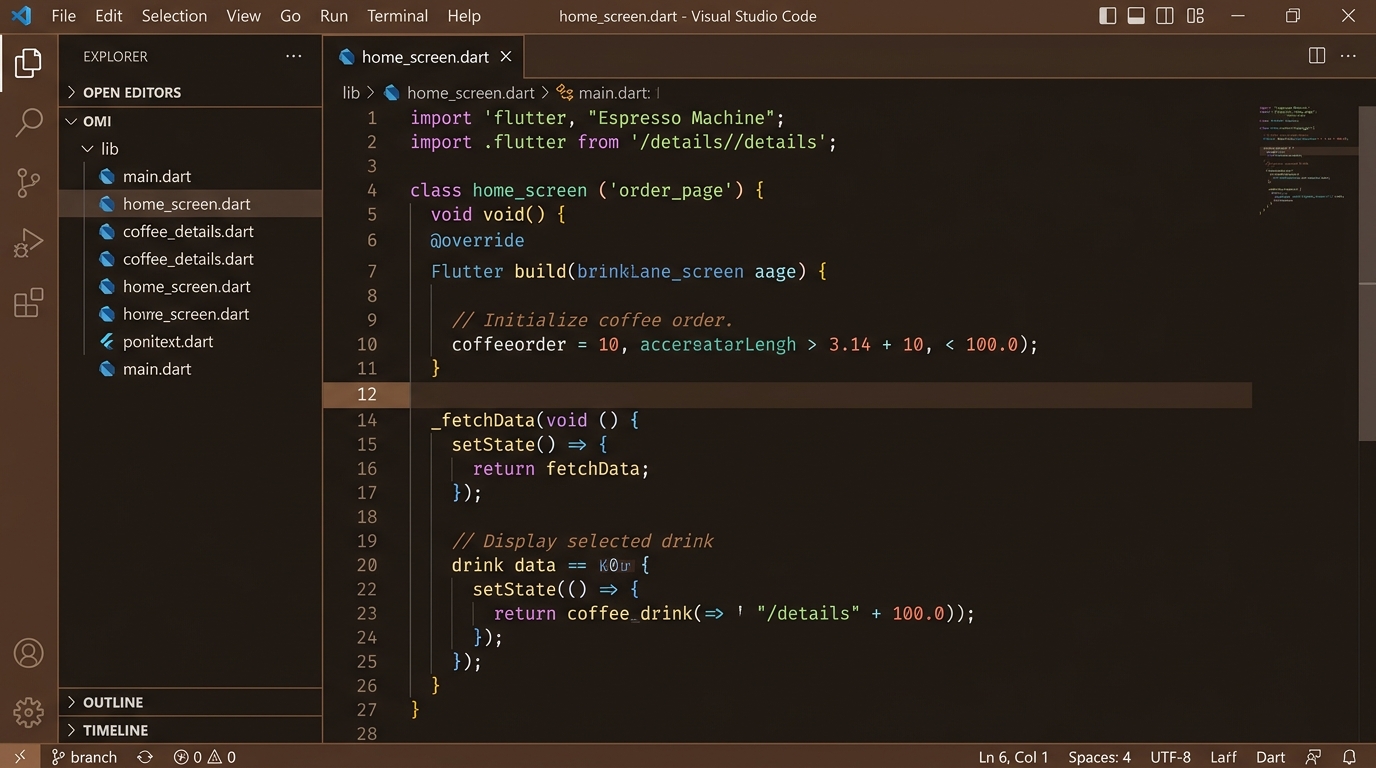This screenshot has width=1376, height=768.
Task: Click the VS Code logo in title bar
Action: click(21, 16)
